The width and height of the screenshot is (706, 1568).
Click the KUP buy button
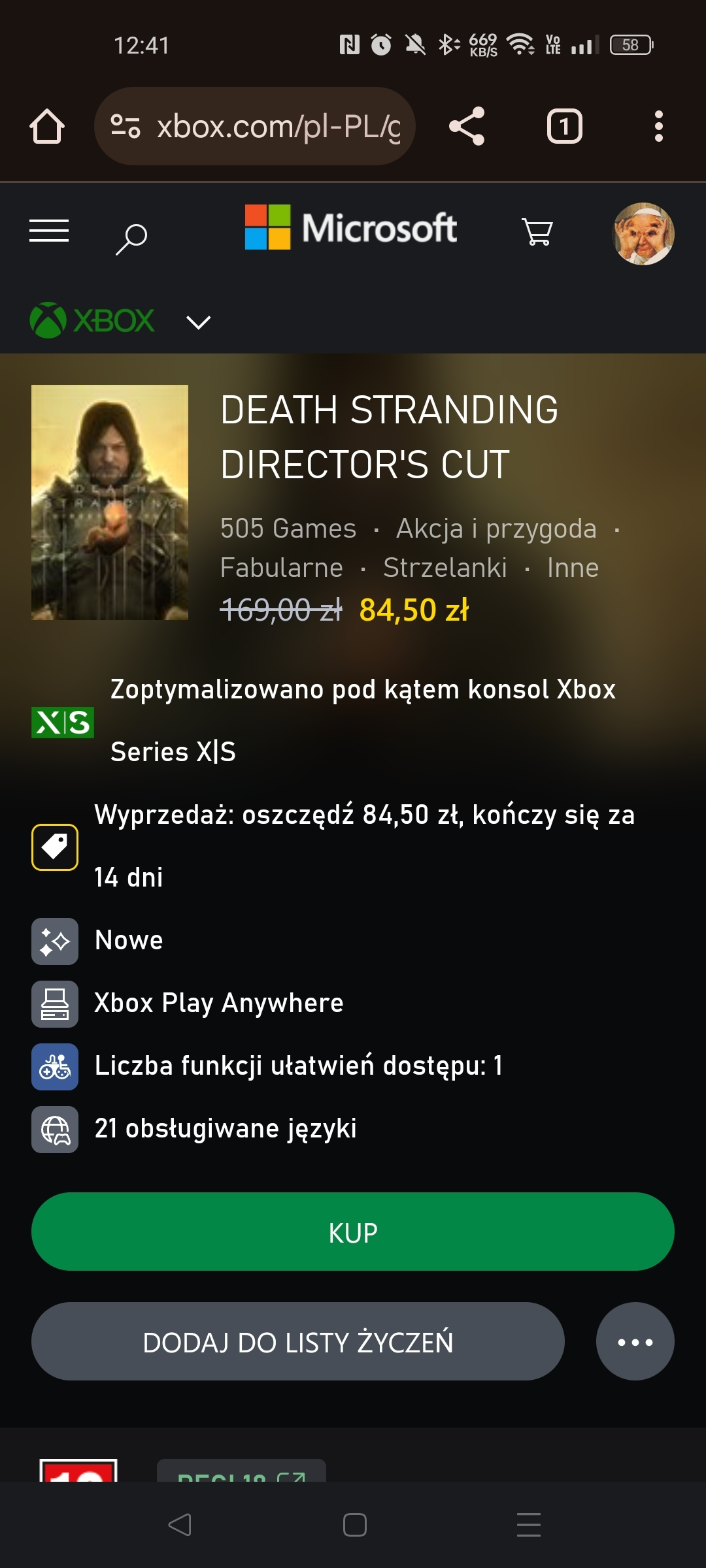click(353, 1232)
